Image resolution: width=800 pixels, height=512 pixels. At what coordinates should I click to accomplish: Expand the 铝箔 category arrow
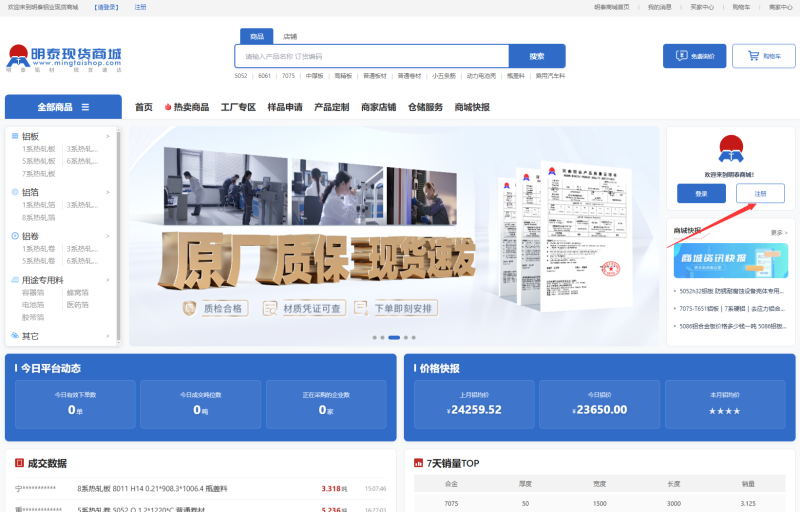click(x=108, y=192)
